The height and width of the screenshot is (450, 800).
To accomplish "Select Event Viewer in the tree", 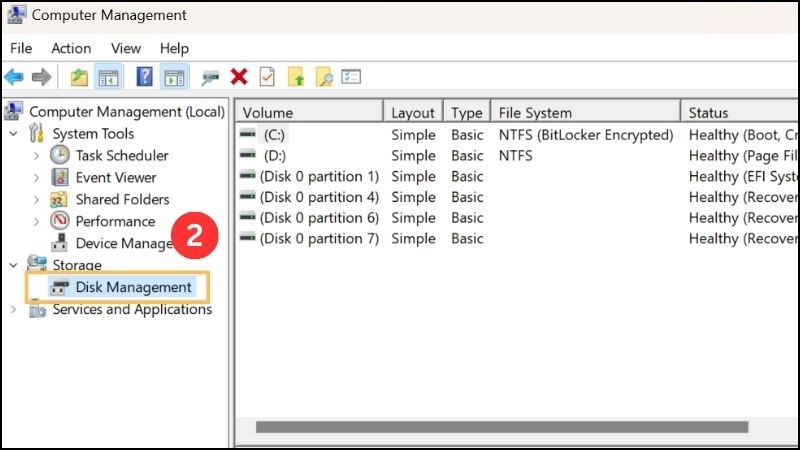I will tap(115, 178).
